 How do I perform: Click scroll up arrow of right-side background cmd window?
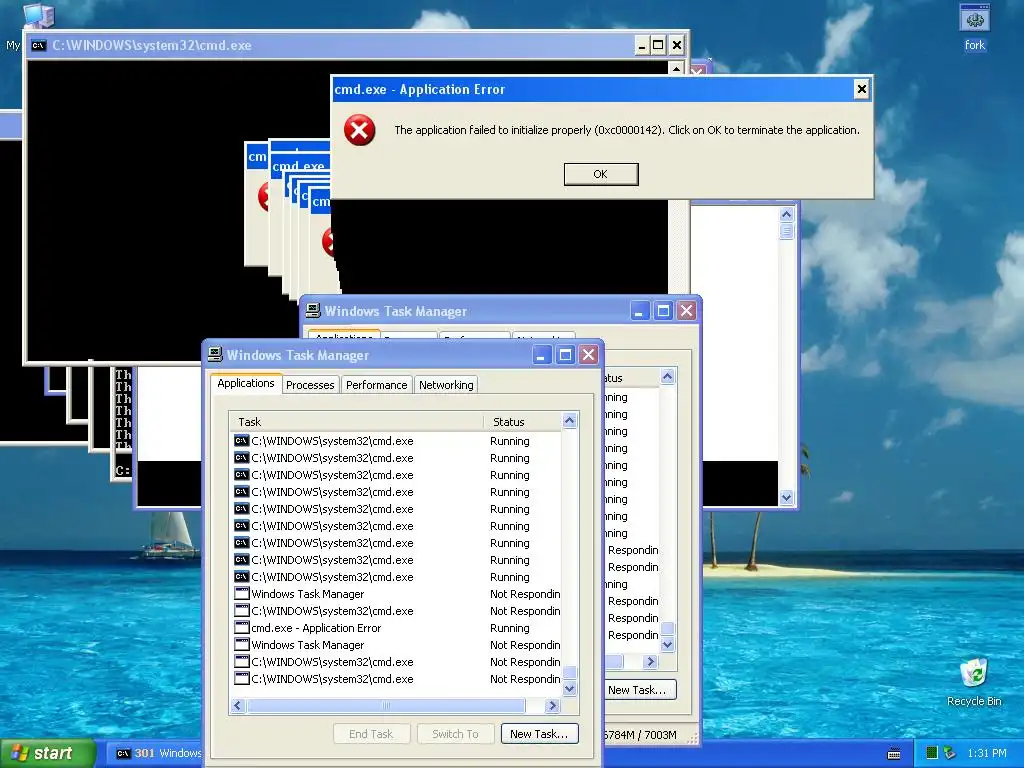786,214
